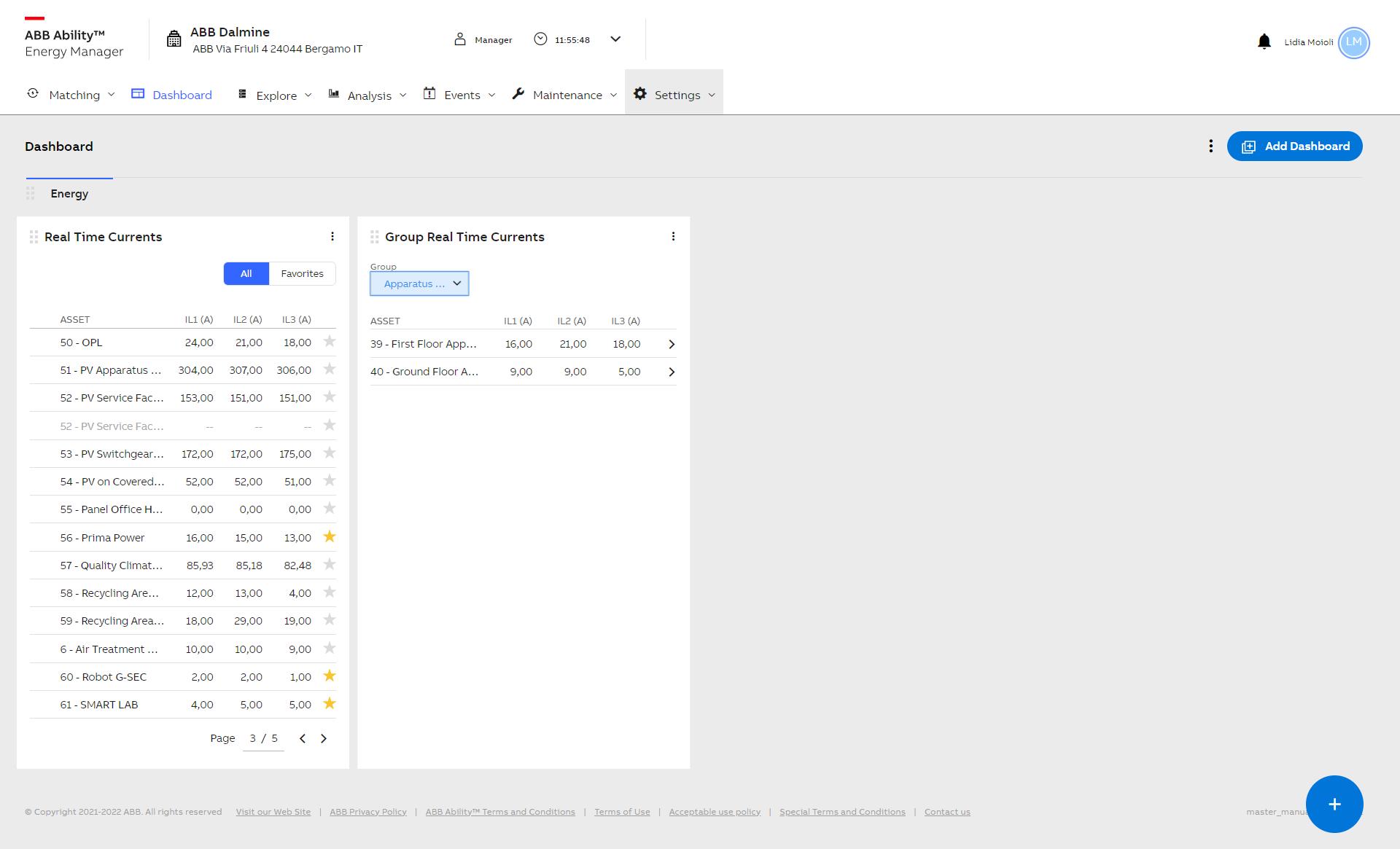Expand the Analysis menu chevron

402,95
